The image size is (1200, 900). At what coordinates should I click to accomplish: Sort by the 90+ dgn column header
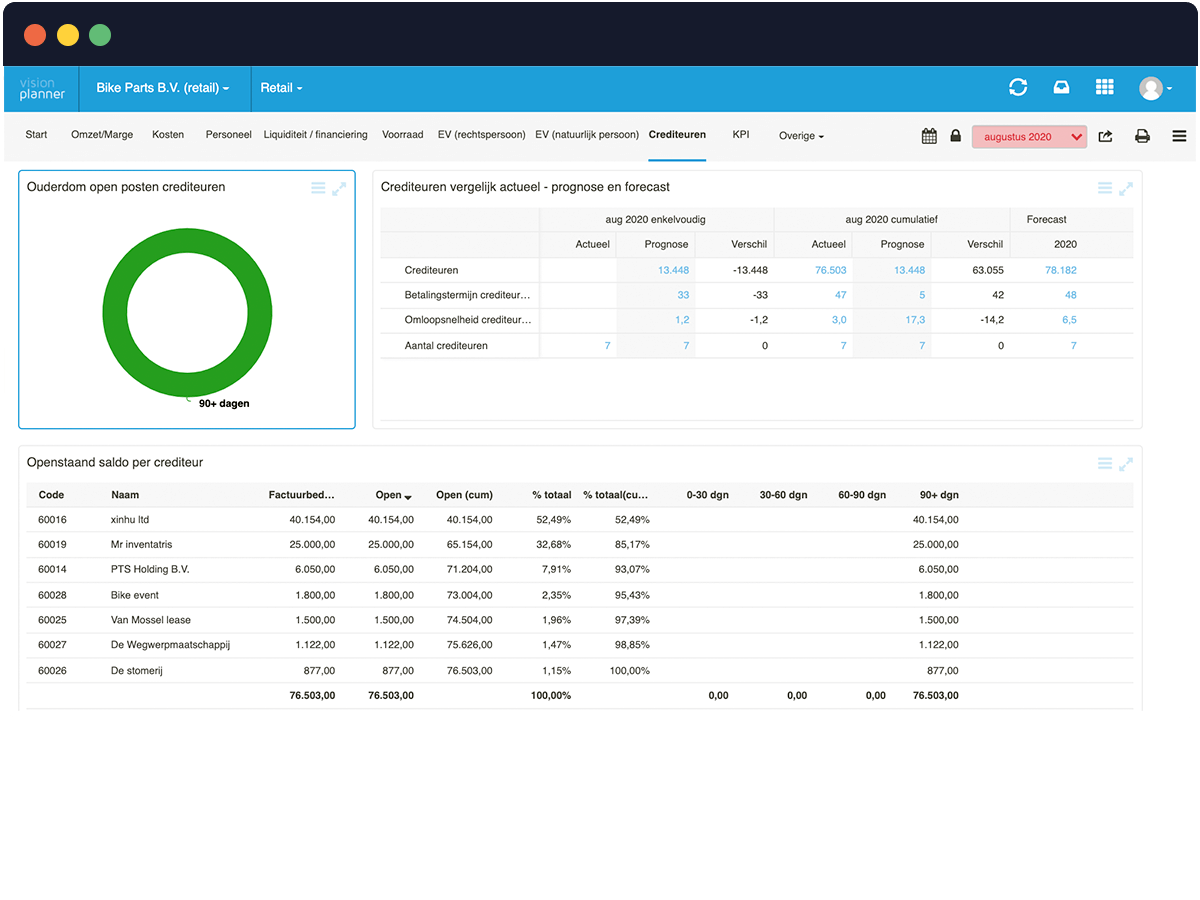coord(939,495)
